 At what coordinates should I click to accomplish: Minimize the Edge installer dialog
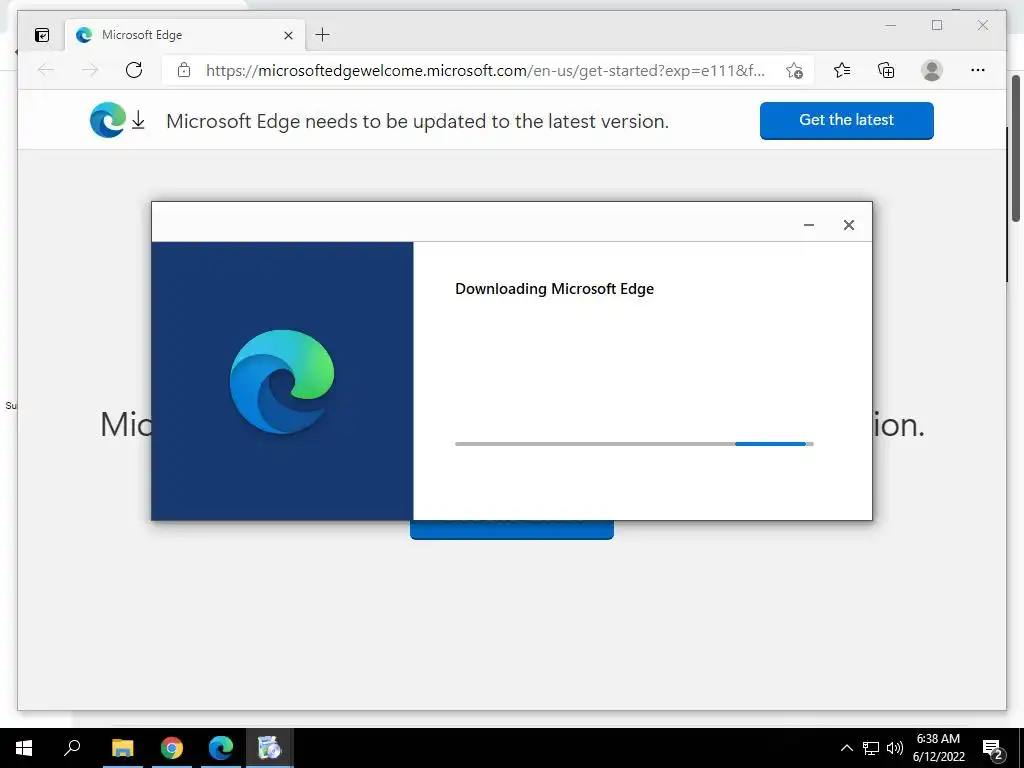click(x=808, y=225)
